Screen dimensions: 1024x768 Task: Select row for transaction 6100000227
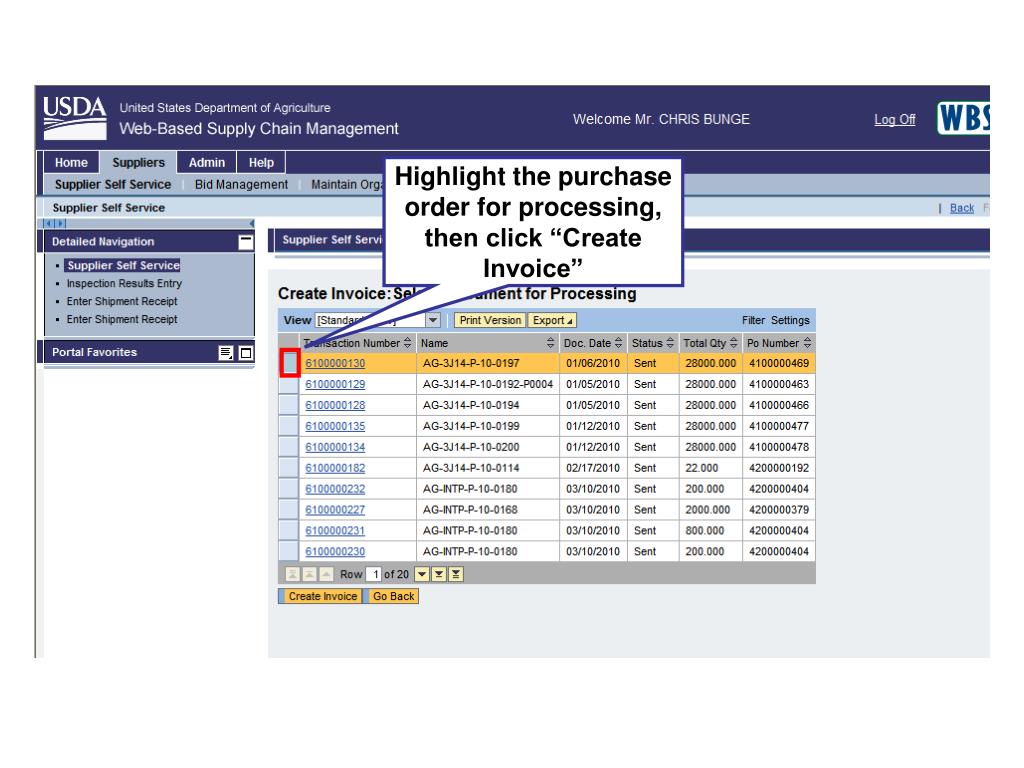(x=289, y=509)
